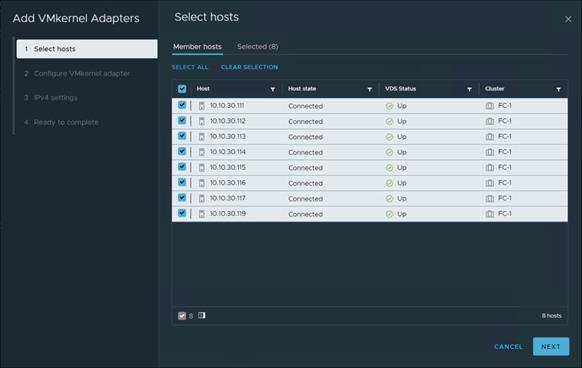This screenshot has width=582, height=368.
Task: Click the host address 10.10.30.117
Action: tap(228, 198)
